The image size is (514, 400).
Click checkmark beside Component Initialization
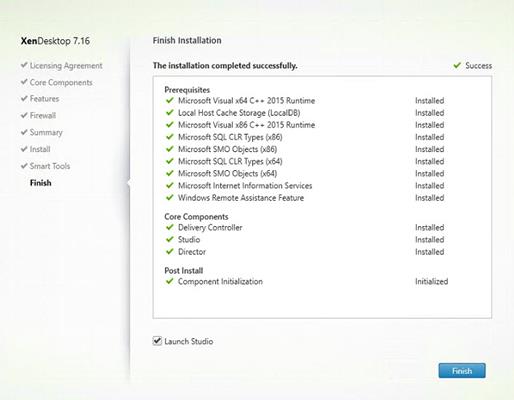[170, 281]
